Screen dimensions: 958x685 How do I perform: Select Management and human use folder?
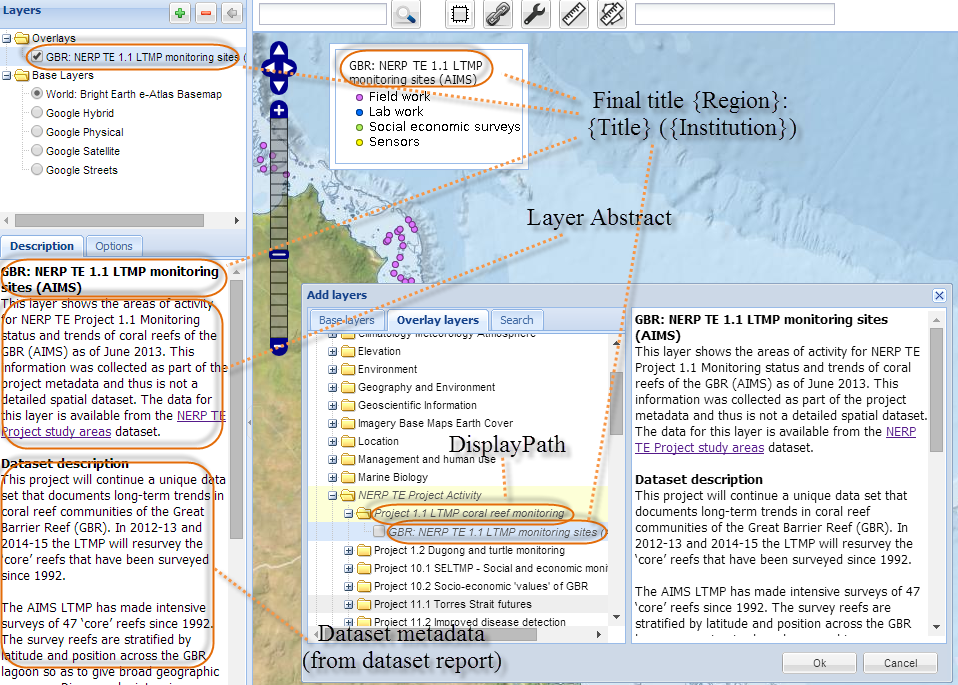coord(426,460)
